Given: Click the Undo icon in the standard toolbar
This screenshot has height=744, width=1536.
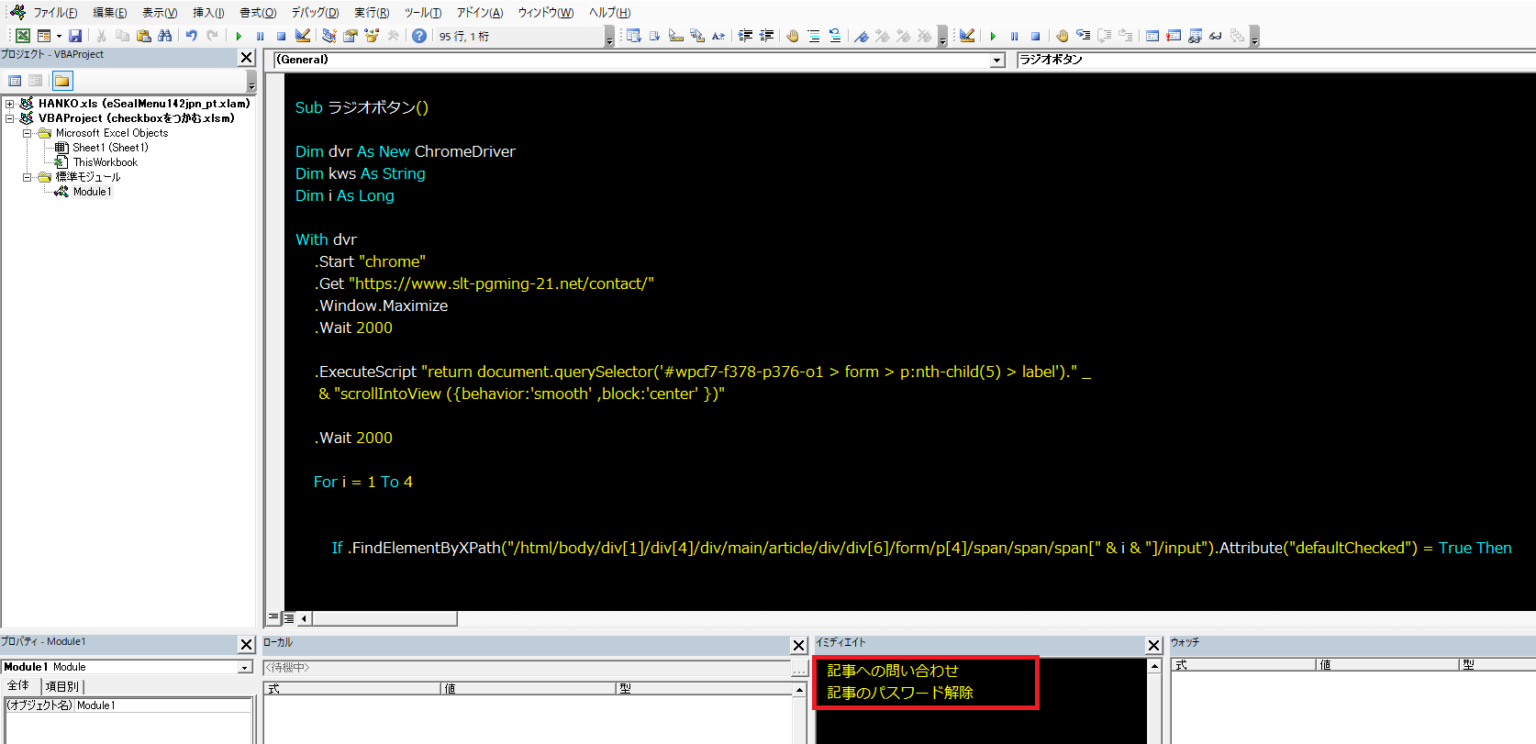Looking at the screenshot, I should pyautogui.click(x=191, y=36).
